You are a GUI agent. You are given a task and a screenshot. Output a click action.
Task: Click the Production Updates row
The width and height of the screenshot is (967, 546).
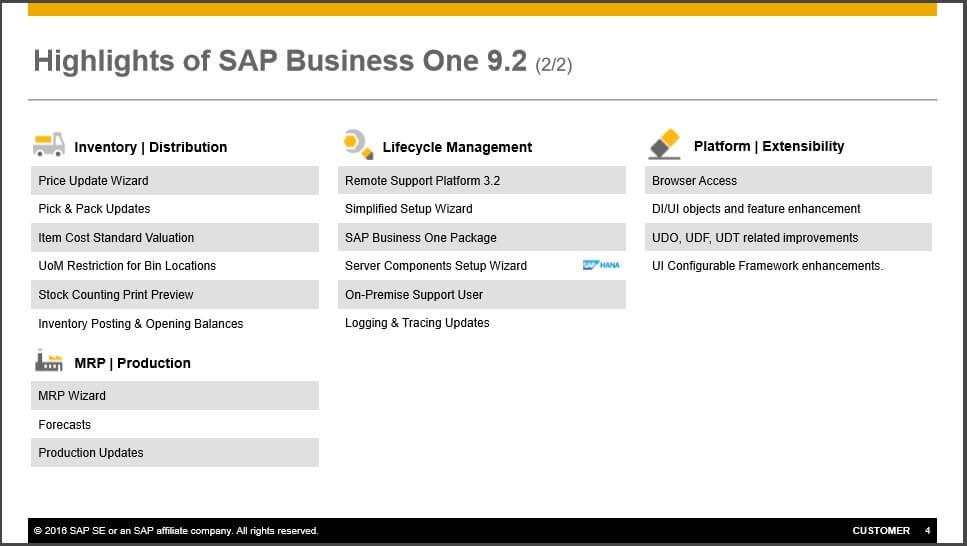click(x=175, y=452)
